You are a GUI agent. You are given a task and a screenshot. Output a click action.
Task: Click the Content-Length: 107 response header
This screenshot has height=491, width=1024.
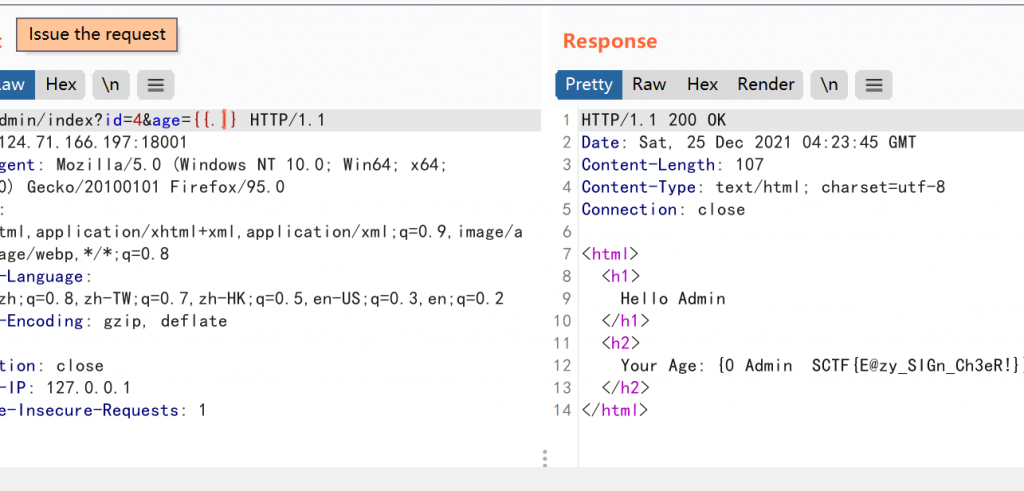(x=672, y=165)
